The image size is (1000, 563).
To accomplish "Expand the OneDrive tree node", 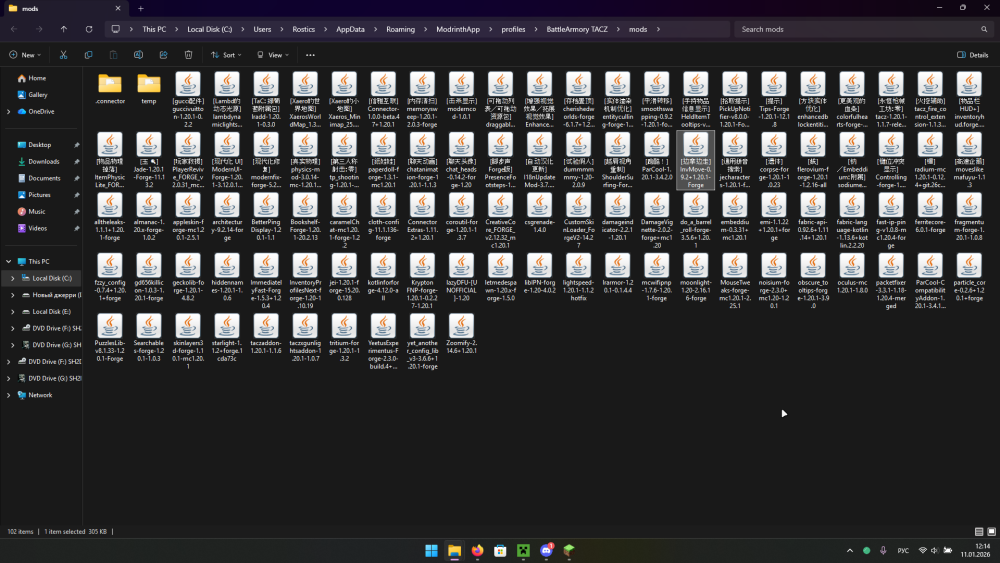I will 8,112.
